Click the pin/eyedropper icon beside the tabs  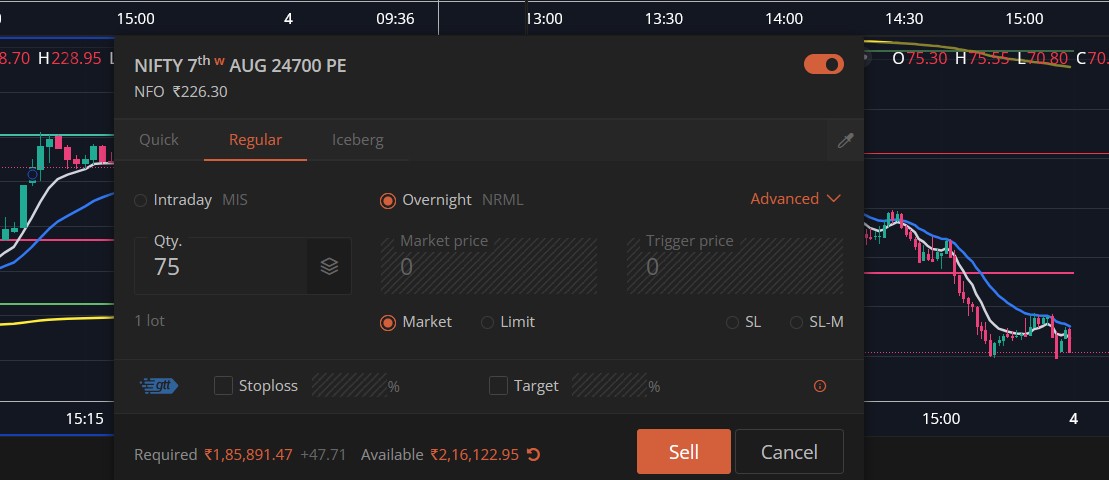pyautogui.click(x=845, y=141)
